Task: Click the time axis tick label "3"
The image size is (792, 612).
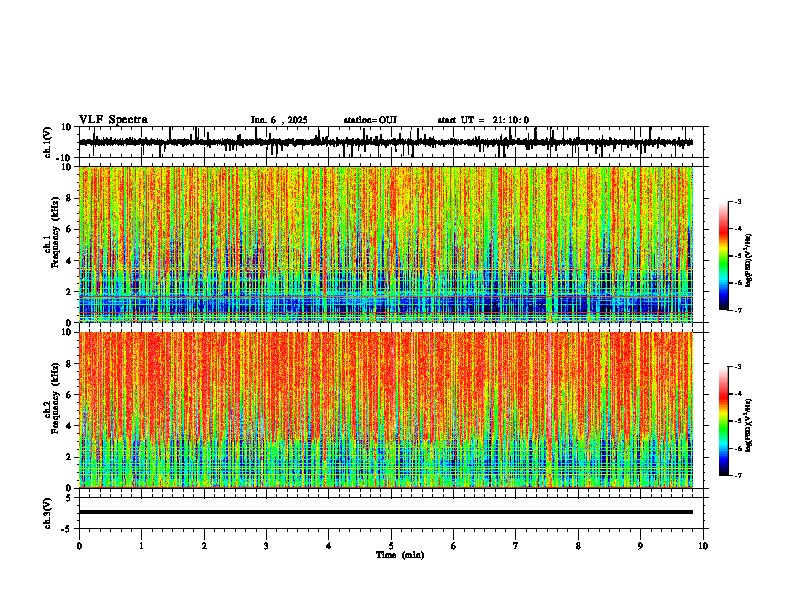Action: pyautogui.click(x=266, y=546)
